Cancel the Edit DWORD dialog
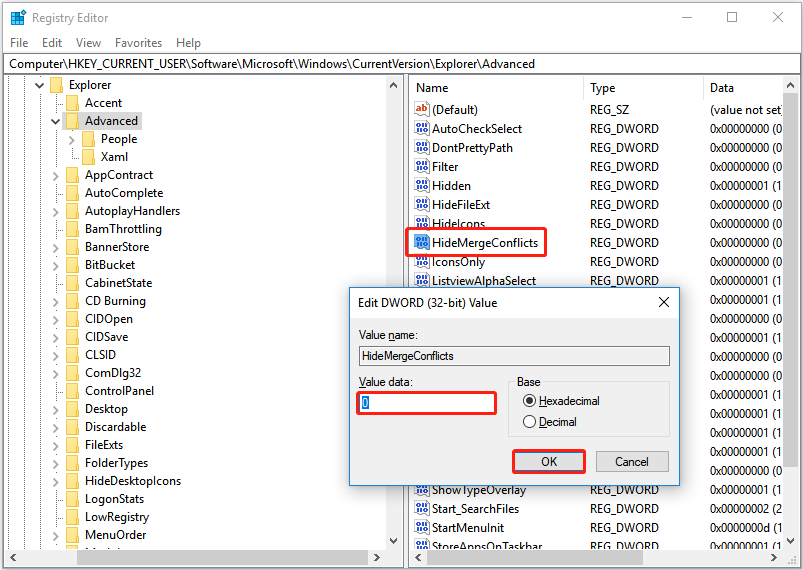The width and height of the screenshot is (803, 570). point(632,462)
